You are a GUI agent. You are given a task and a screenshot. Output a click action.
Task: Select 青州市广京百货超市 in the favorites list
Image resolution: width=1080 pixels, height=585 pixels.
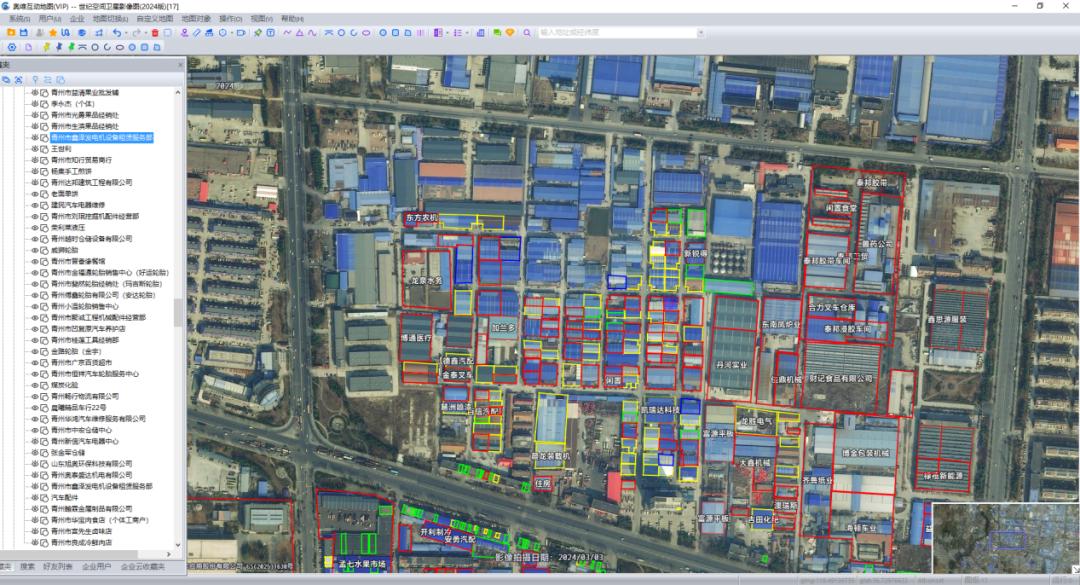[84, 362]
